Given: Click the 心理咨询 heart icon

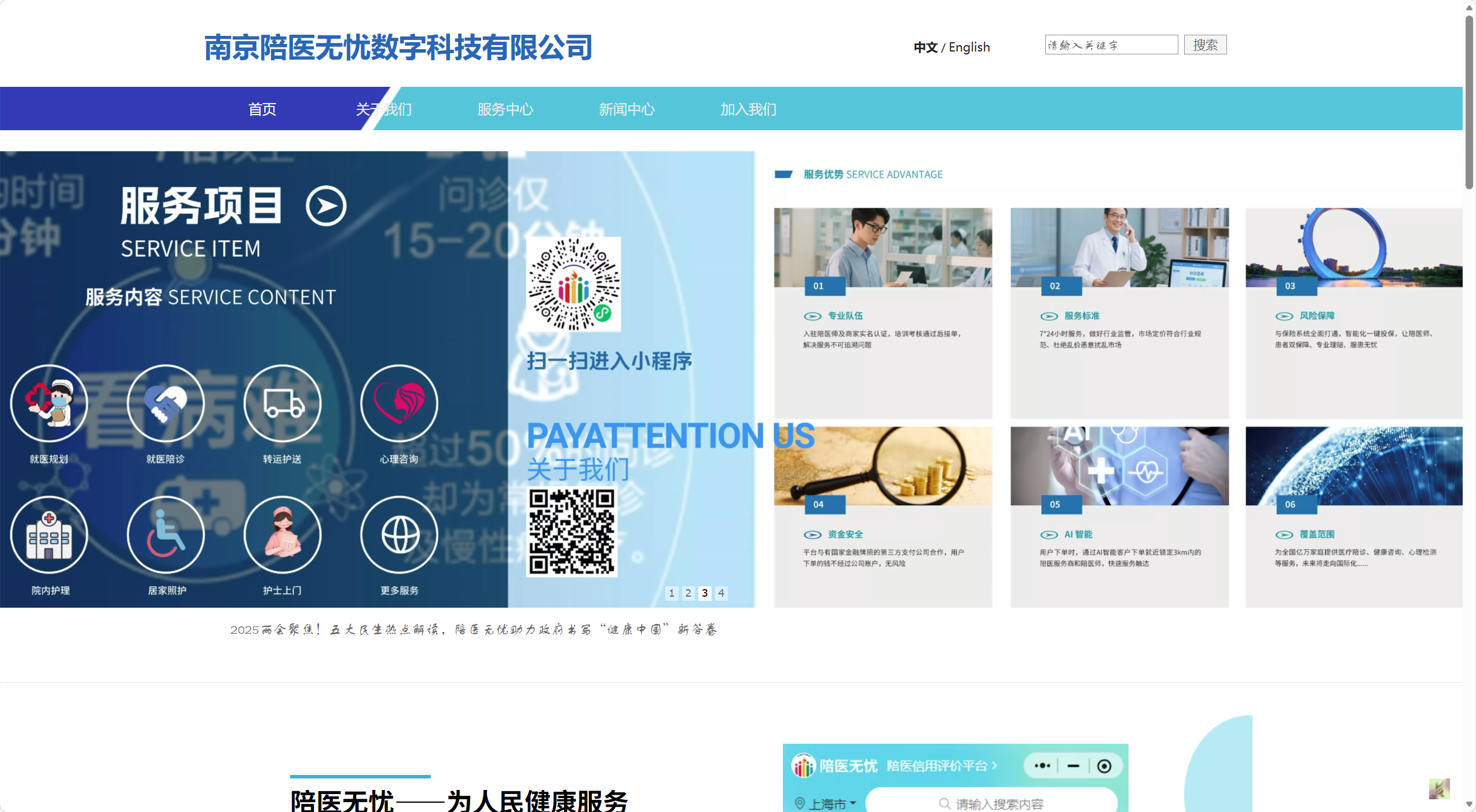Looking at the screenshot, I should (x=399, y=403).
